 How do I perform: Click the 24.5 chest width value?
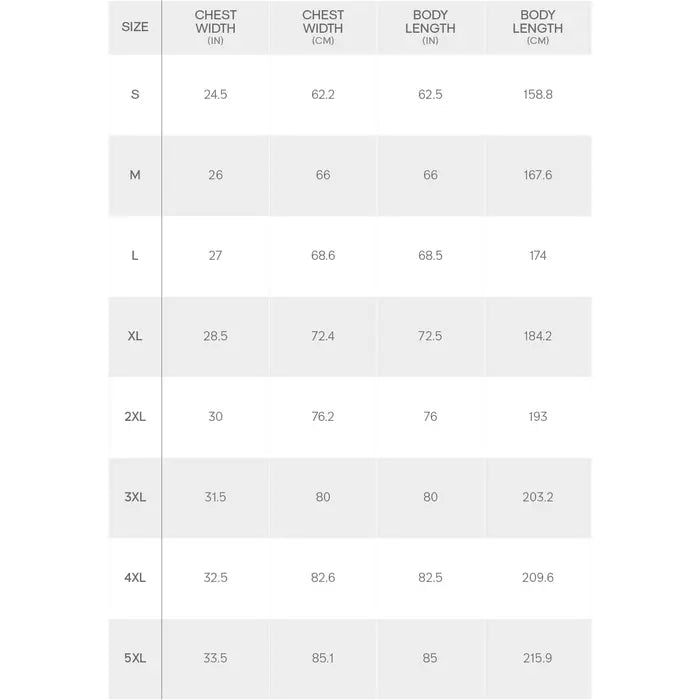pyautogui.click(x=215, y=94)
